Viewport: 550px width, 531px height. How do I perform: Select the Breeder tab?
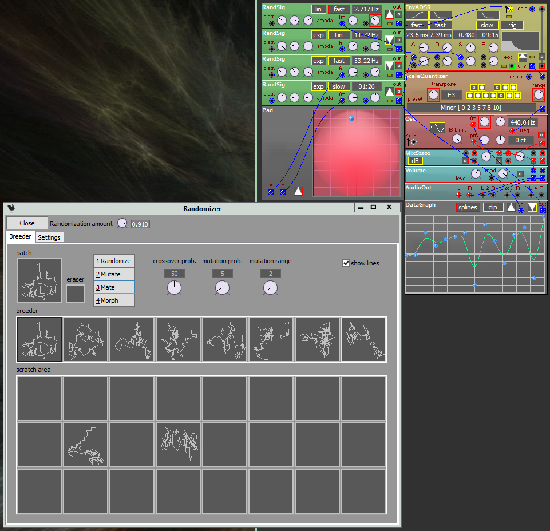click(x=20, y=237)
